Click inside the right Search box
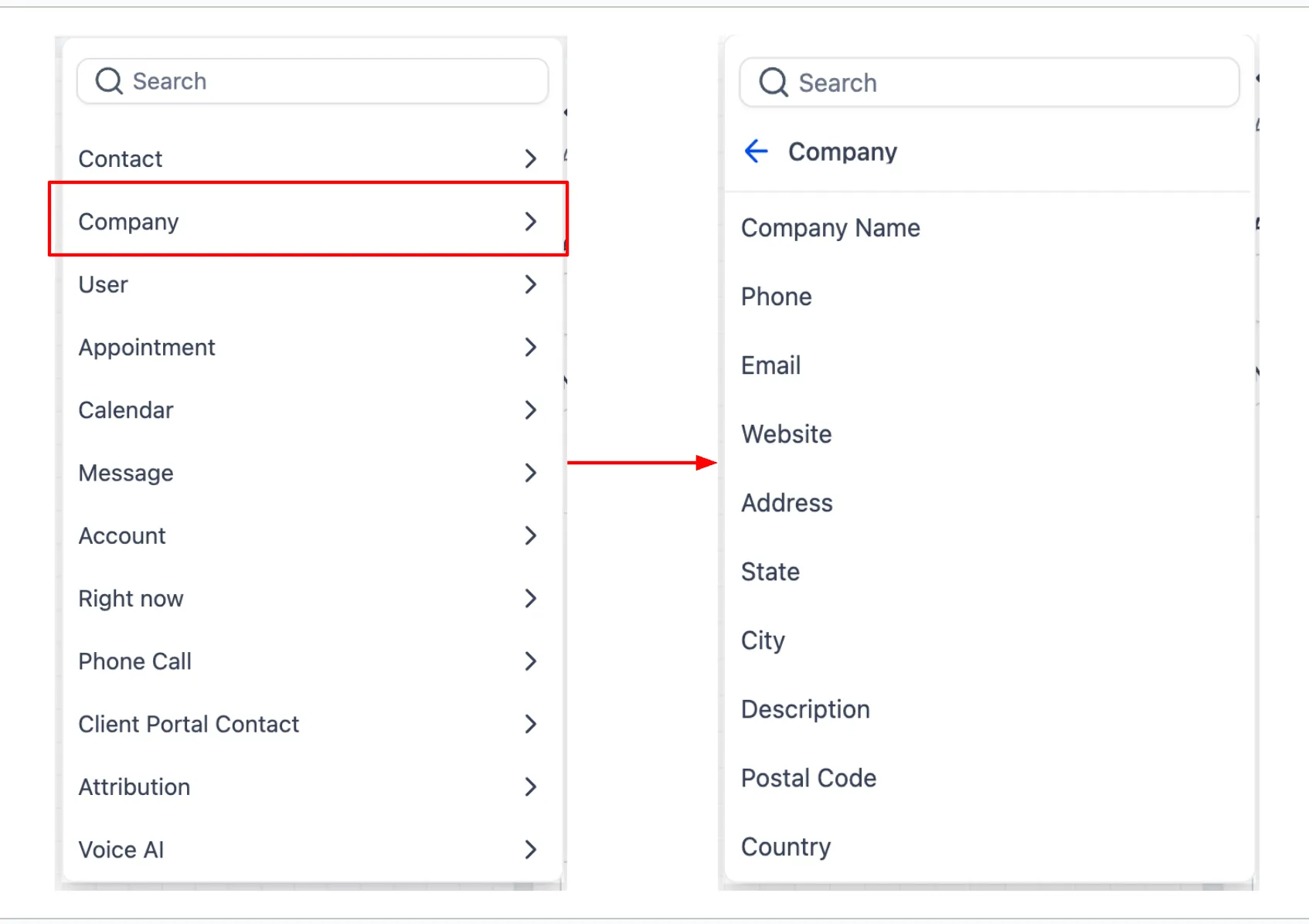The width and height of the screenshot is (1309, 924). pyautogui.click(x=989, y=82)
